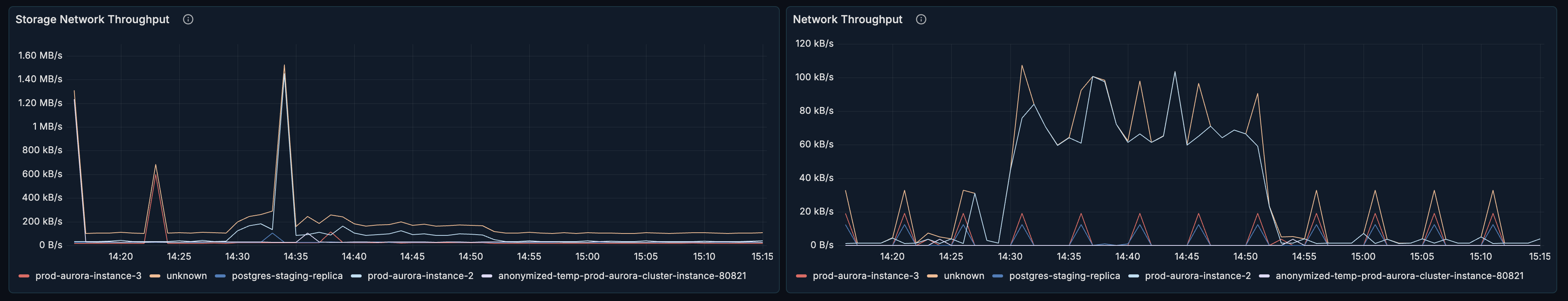Open the Storage Network Throughput panel title

click(x=92, y=19)
